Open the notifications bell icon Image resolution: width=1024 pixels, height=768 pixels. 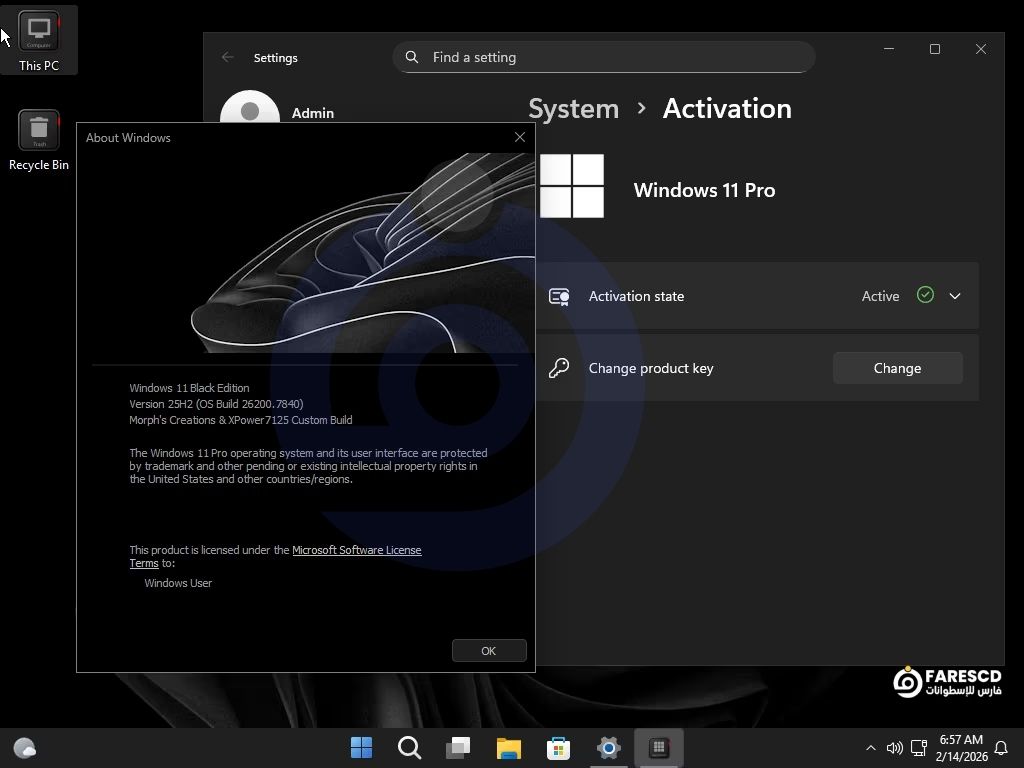pos(1000,748)
